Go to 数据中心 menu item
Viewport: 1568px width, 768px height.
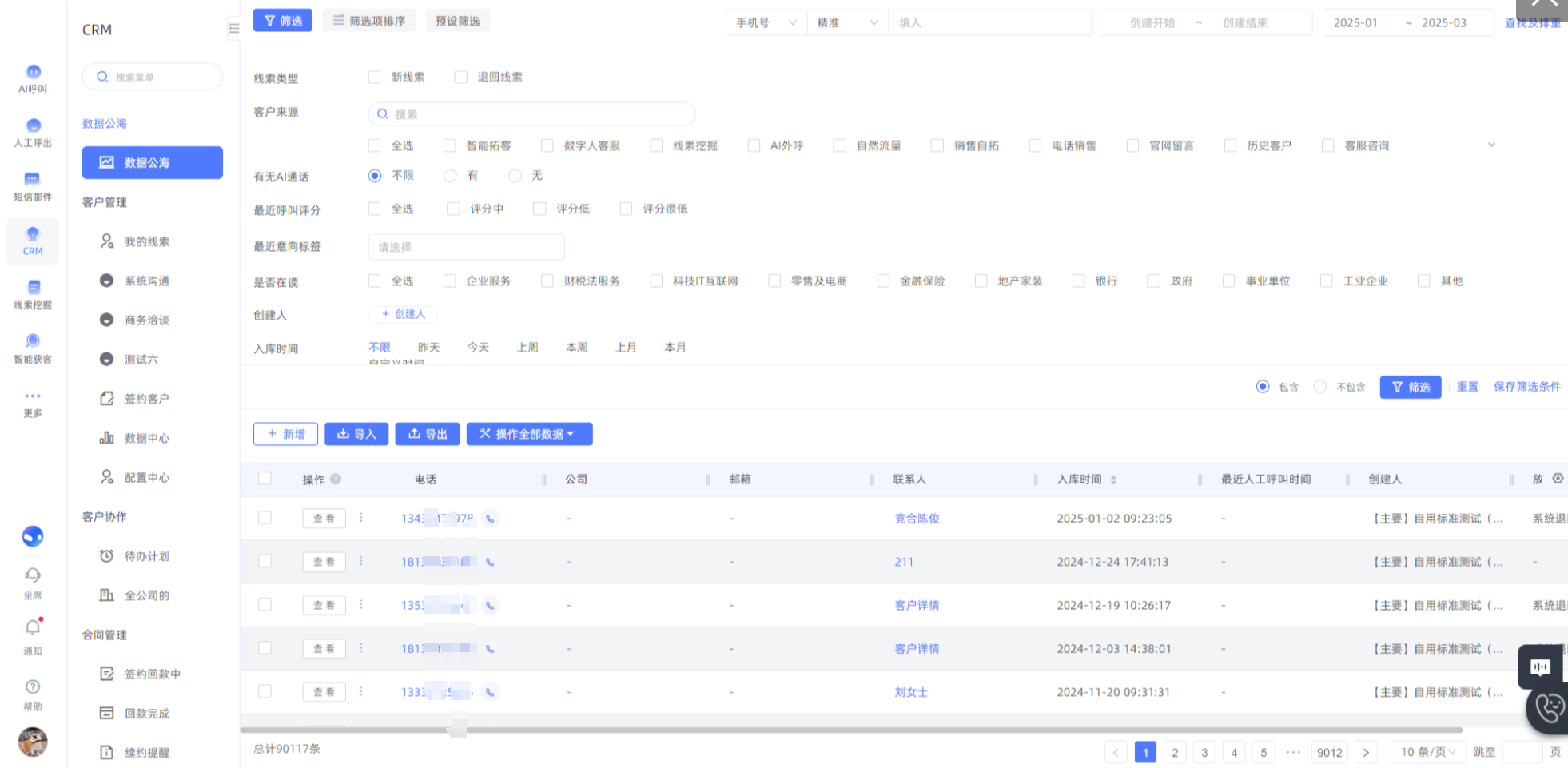point(147,438)
